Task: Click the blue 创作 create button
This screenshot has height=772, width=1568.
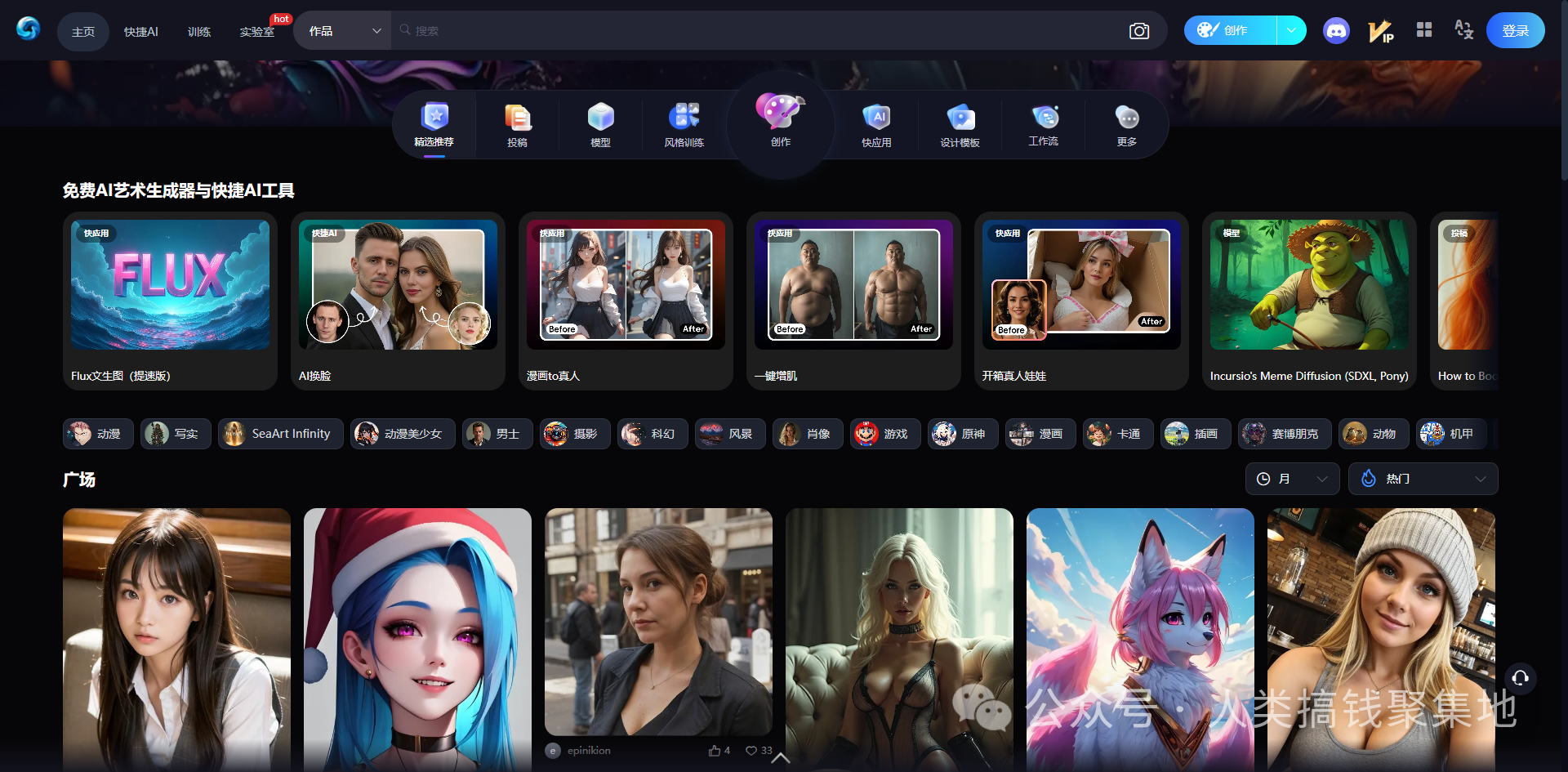Action: pos(1230,31)
